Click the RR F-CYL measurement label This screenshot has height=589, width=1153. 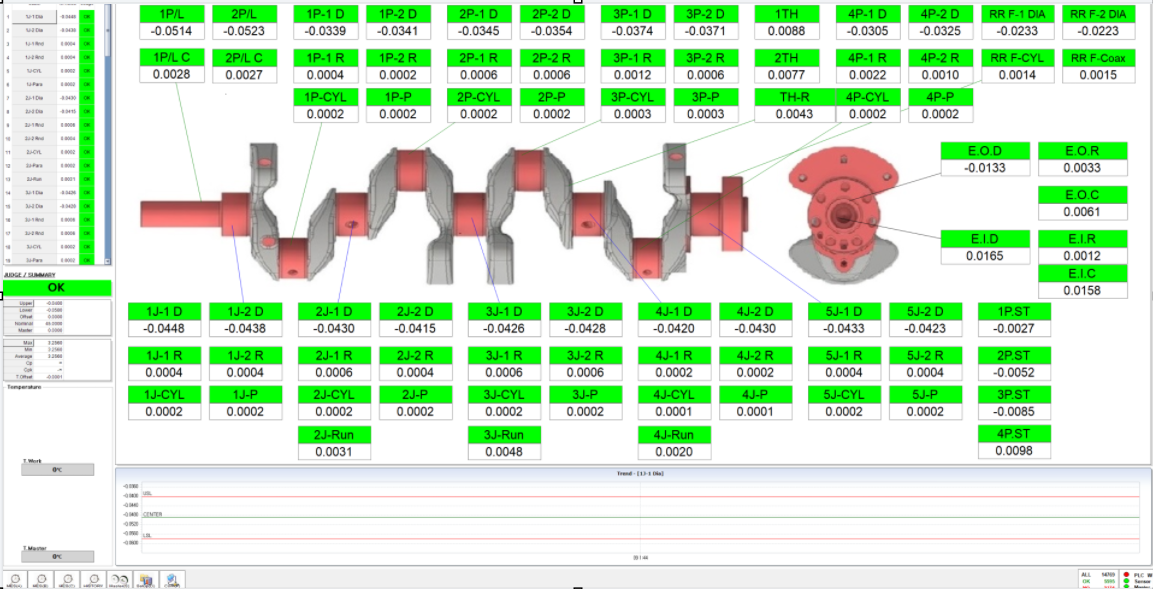[1016, 57]
